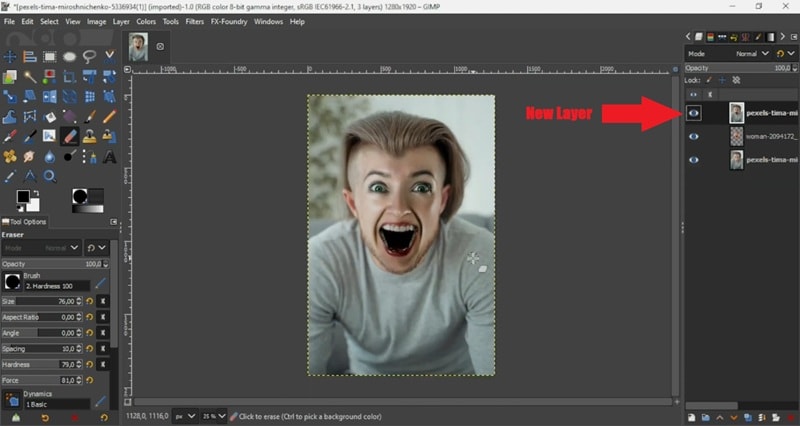Viewport: 800px width, 426px height.
Task: Create a new layer from the Layers panel footer
Action: pyautogui.click(x=691, y=418)
